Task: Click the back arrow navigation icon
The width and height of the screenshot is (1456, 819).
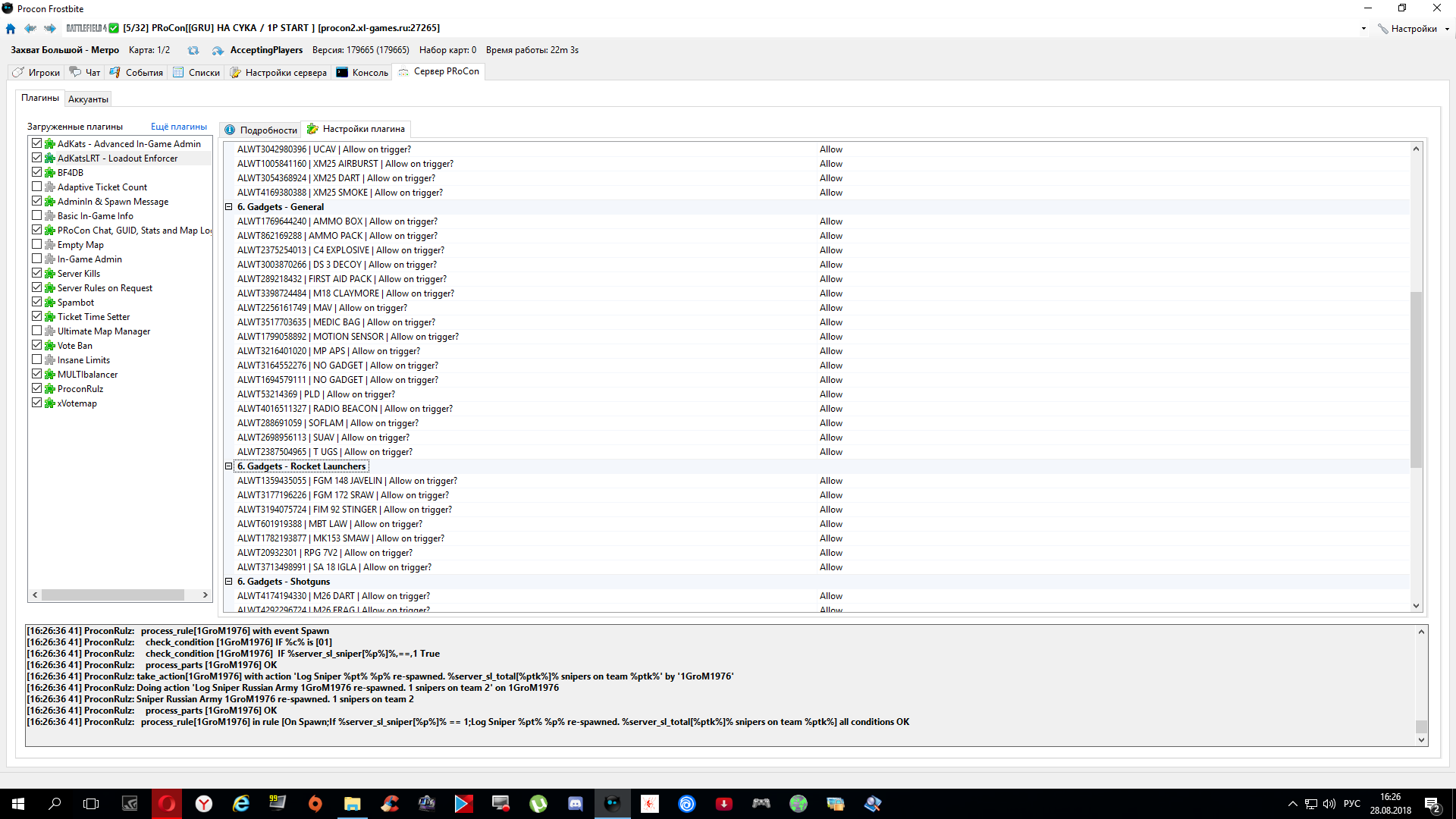Action: [30, 29]
